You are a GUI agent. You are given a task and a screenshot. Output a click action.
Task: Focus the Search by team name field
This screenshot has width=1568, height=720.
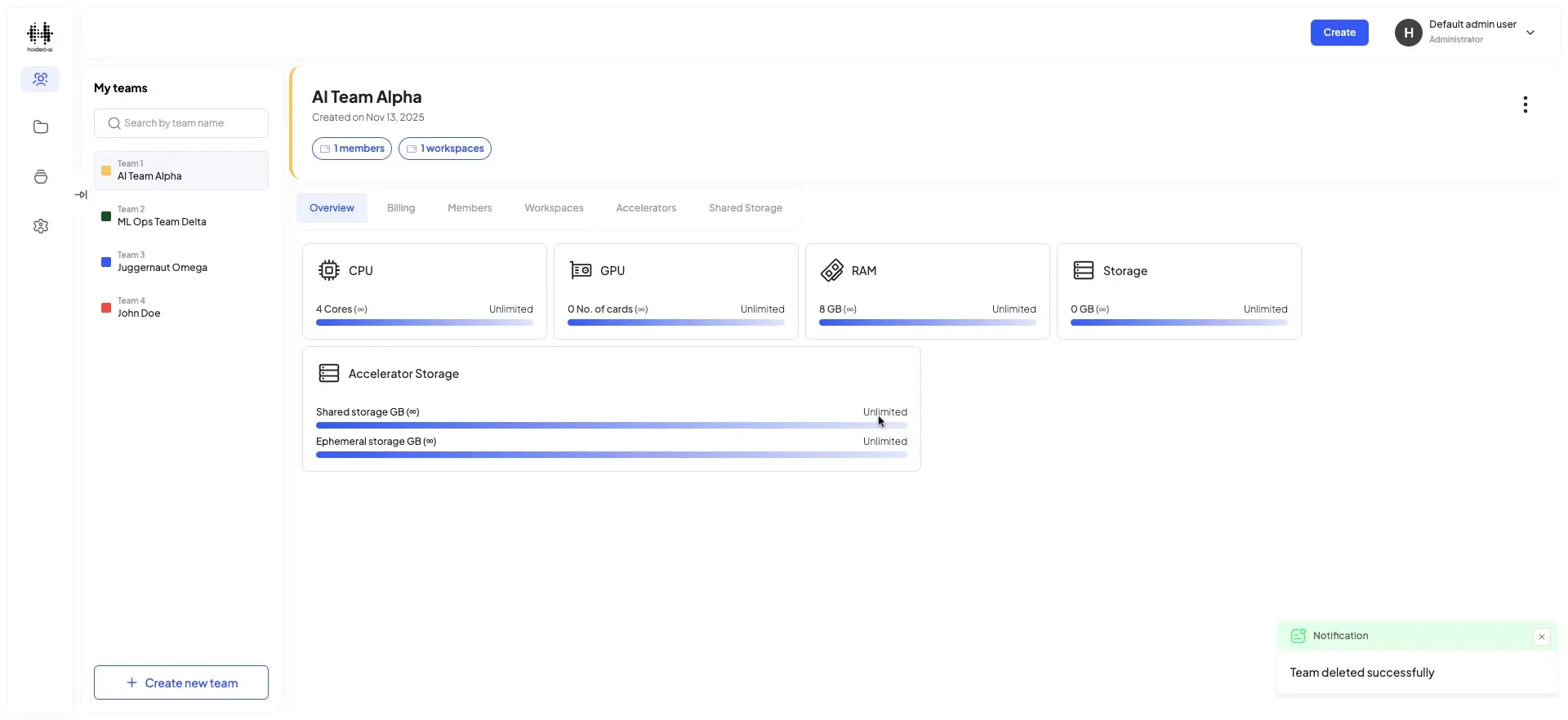[x=181, y=123]
